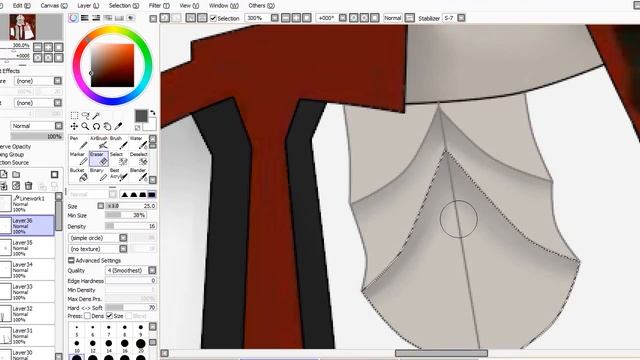
Task: Show the color wheel panel
Action: coord(73,18)
